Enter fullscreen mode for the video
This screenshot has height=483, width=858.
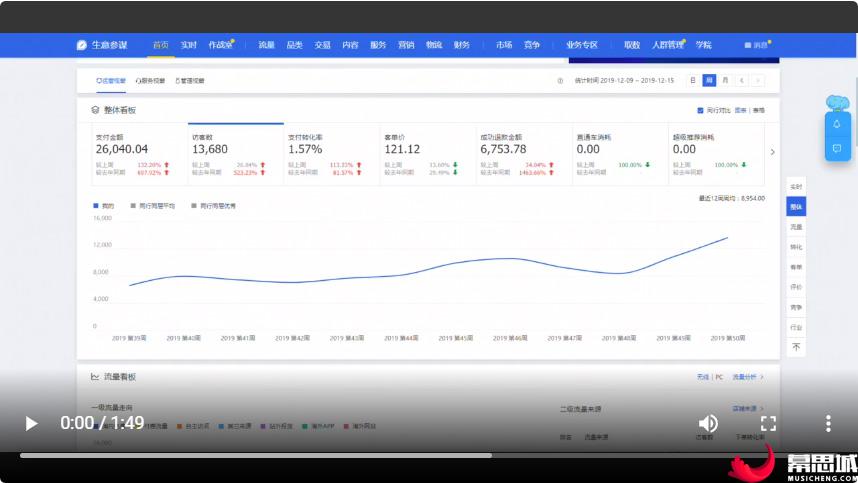coord(768,423)
